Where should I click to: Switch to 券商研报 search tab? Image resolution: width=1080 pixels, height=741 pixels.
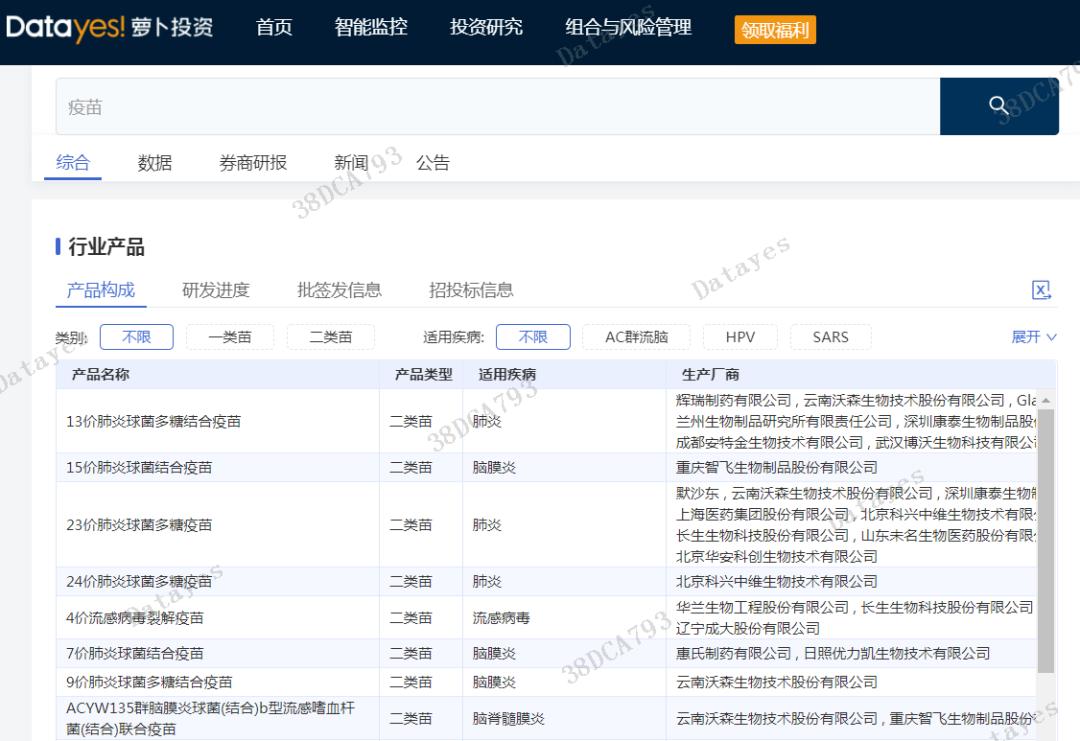click(253, 163)
